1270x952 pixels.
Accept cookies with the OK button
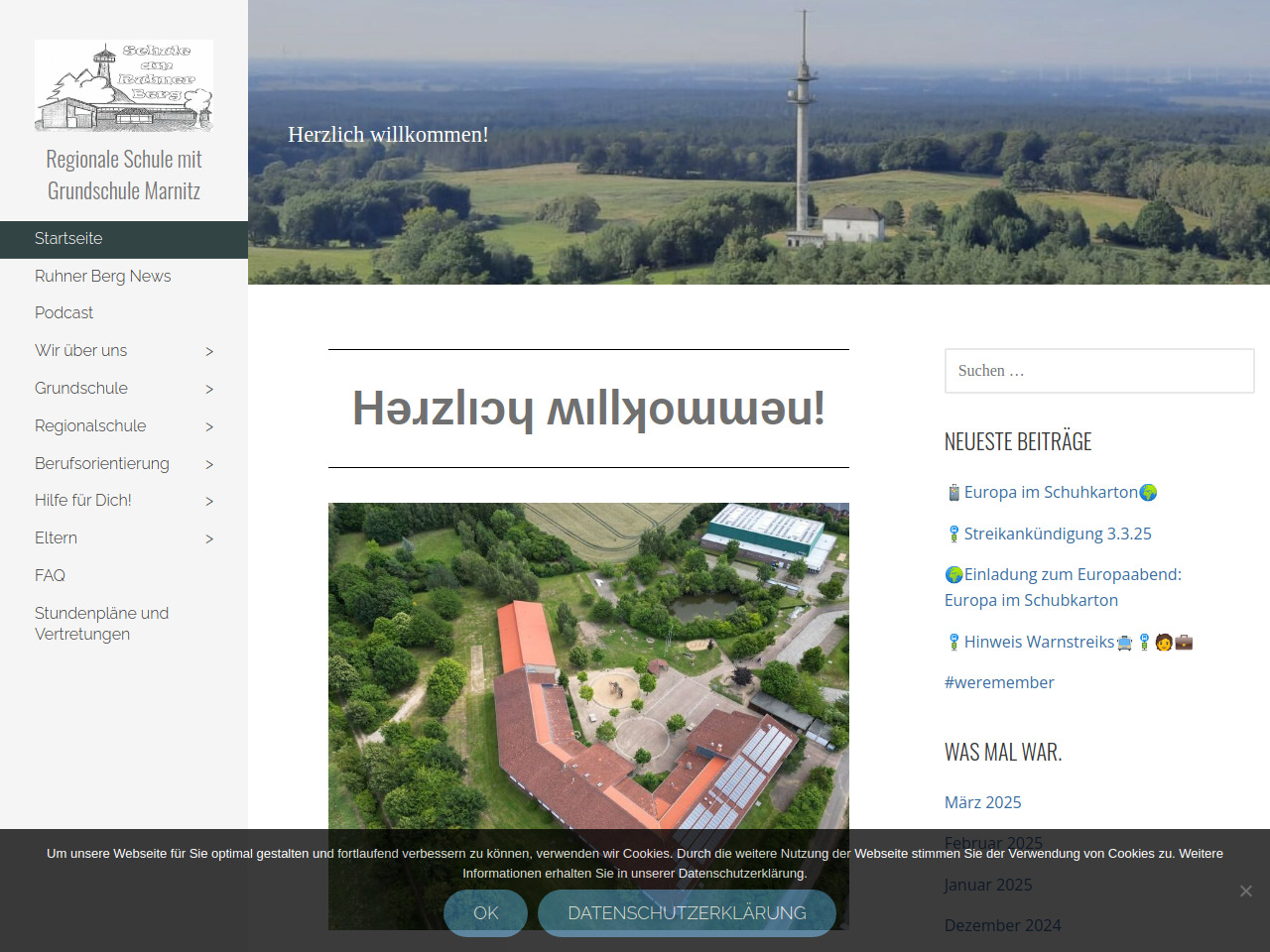pos(485,912)
